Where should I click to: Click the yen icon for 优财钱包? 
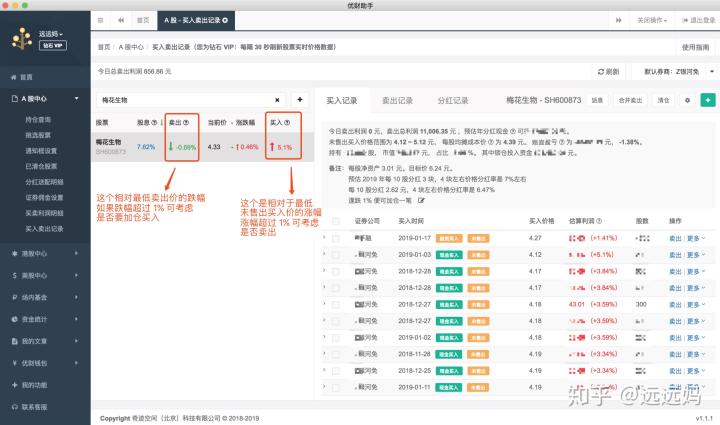14,363
